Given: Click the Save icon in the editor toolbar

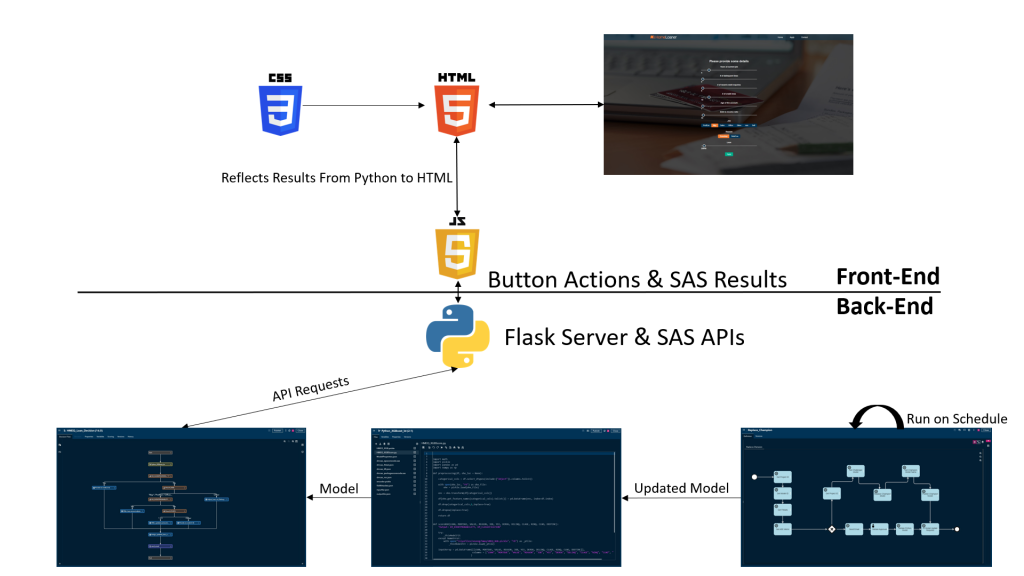Looking at the screenshot, I should tap(424, 447).
